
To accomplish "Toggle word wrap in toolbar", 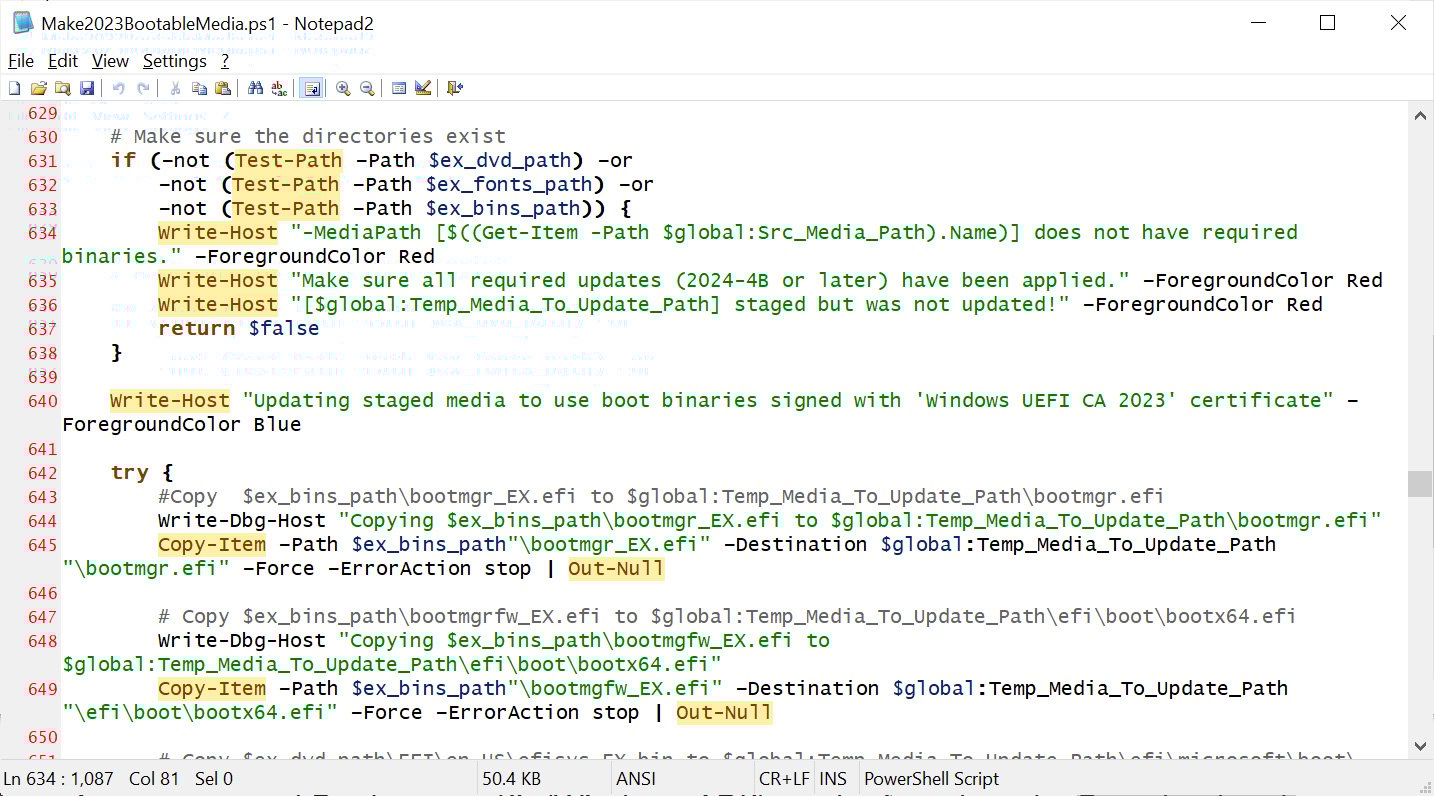I will [311, 88].
